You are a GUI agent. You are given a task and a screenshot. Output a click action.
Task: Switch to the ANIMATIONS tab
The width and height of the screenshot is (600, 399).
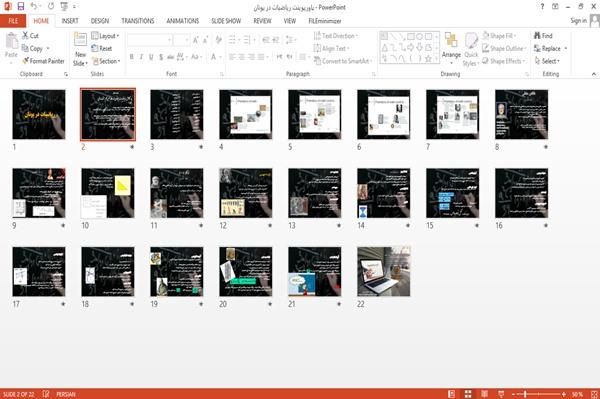point(183,21)
